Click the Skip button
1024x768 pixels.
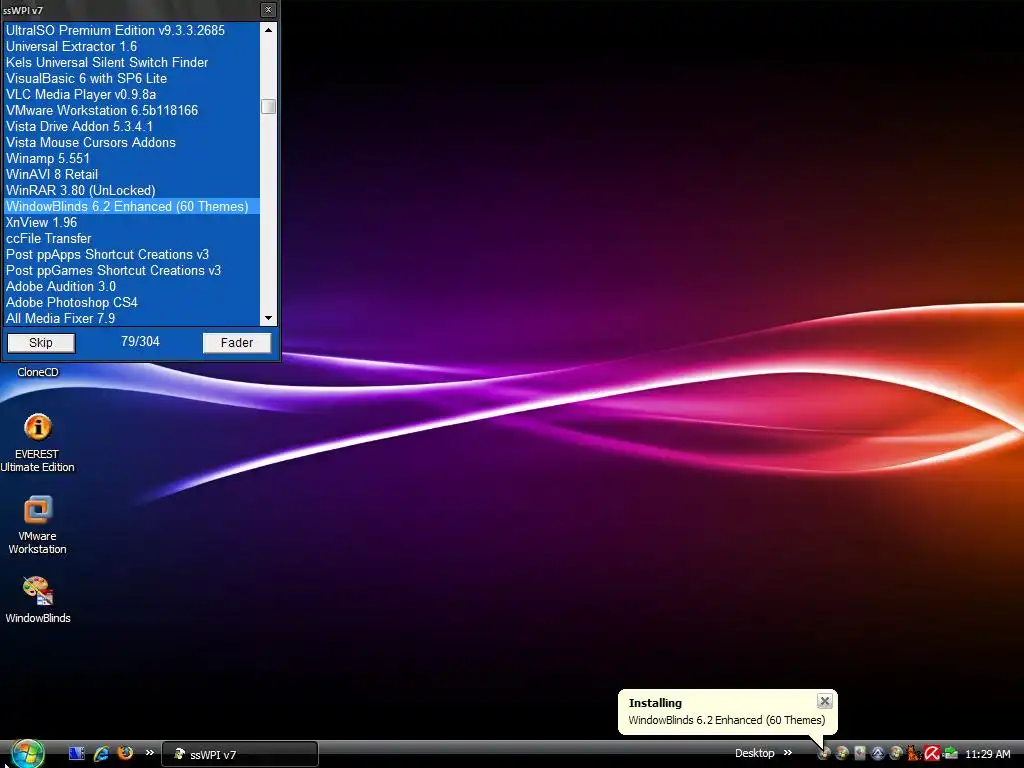[41, 343]
